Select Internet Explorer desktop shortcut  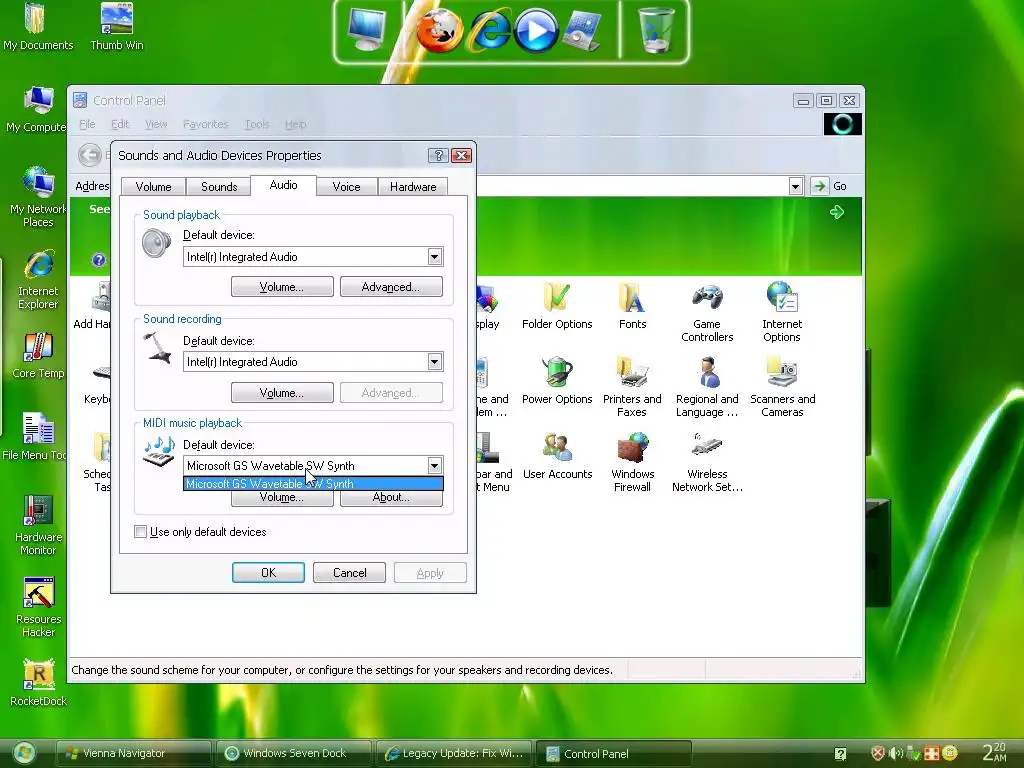pos(38,280)
